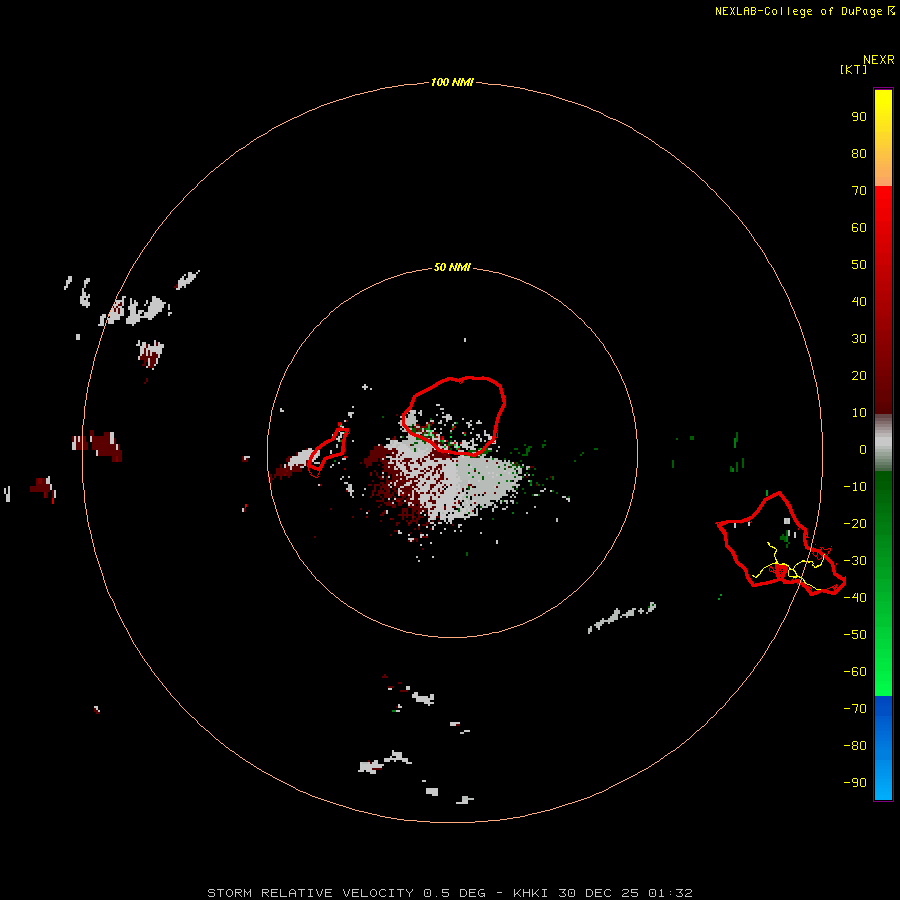Click the 80 value on the velocity scale
Image resolution: width=900 pixels, height=900 pixels.
coord(859,153)
